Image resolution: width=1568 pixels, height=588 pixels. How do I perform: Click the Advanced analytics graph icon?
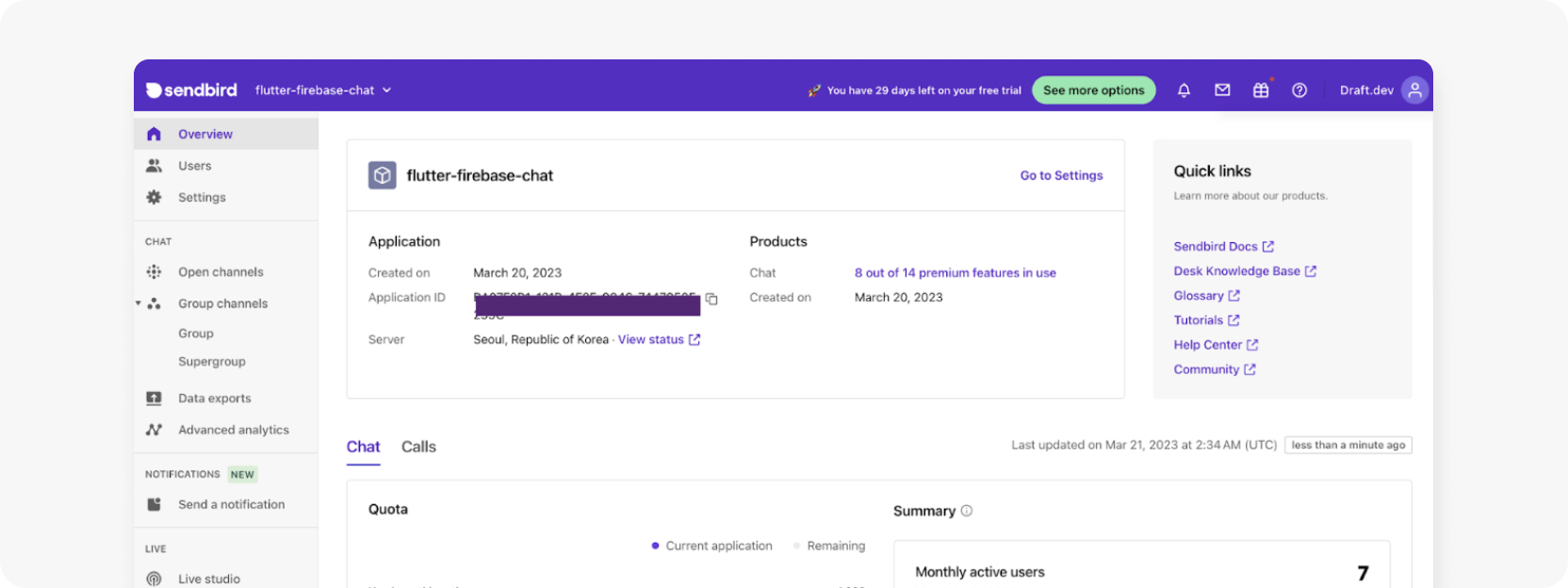tap(154, 430)
